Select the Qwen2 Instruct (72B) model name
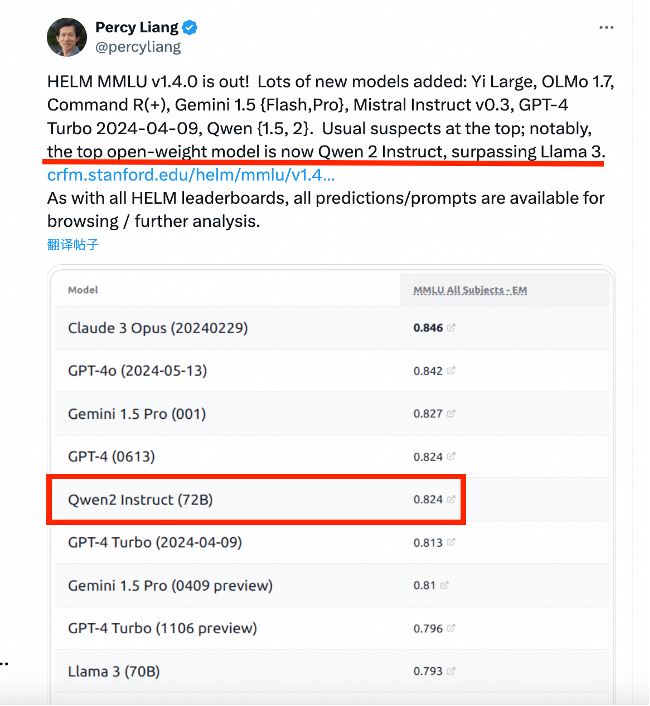The image size is (650, 706). click(x=140, y=499)
